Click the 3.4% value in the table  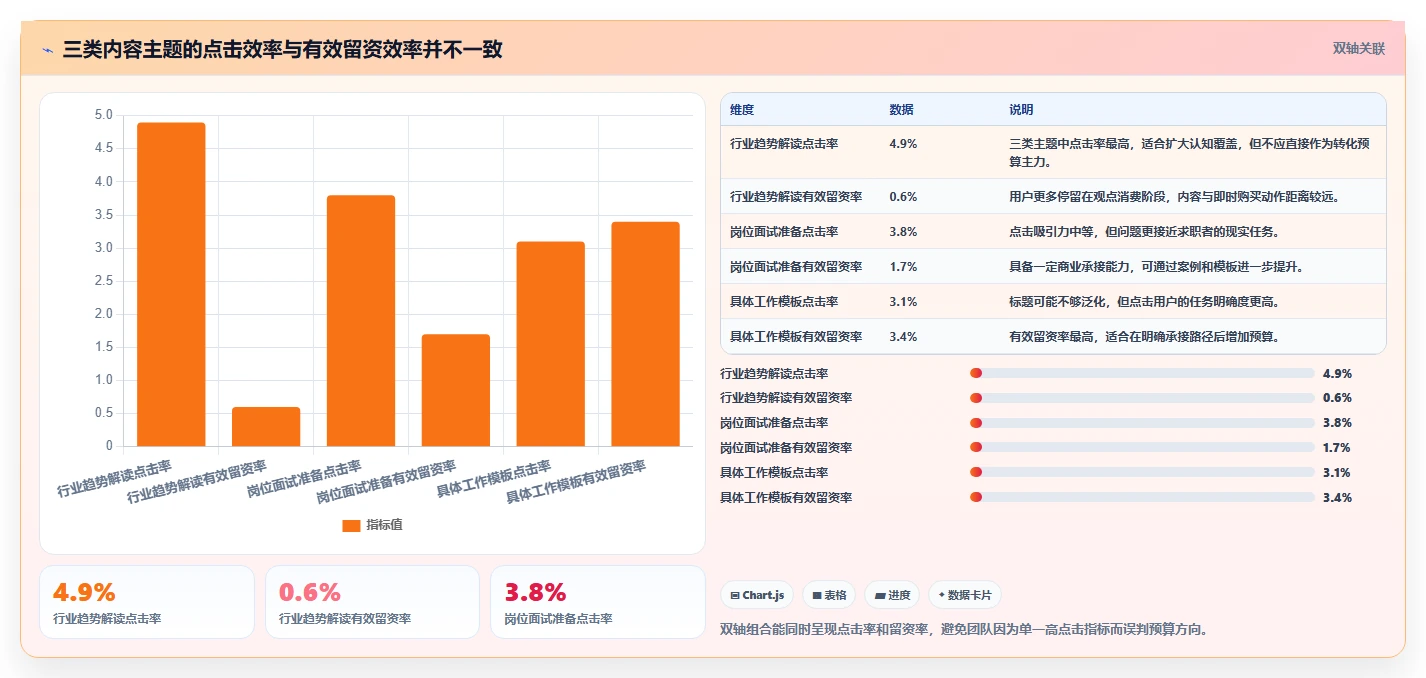pyautogui.click(x=903, y=336)
